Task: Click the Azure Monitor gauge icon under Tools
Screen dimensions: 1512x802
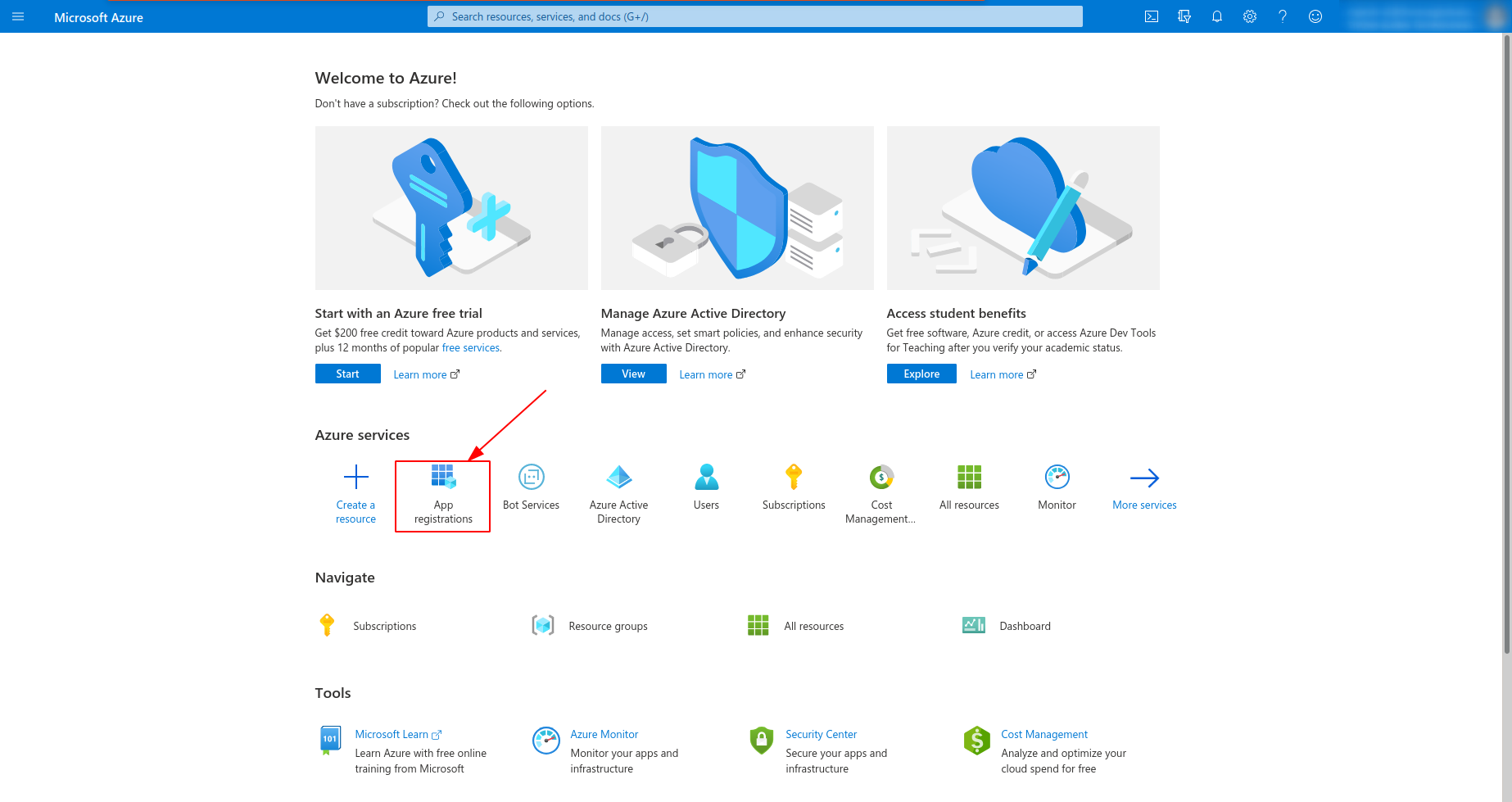Action: coord(545,740)
